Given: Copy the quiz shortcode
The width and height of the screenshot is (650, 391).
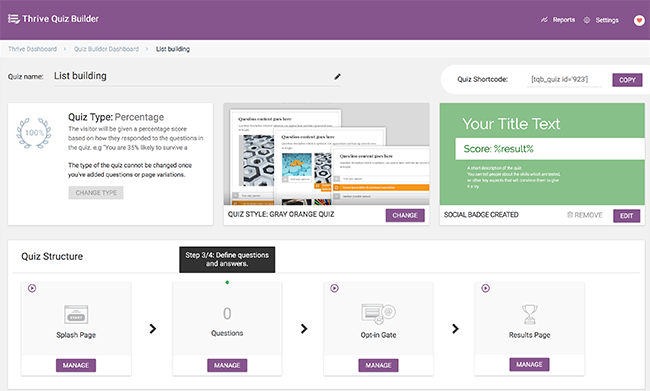Looking at the screenshot, I should point(627,80).
